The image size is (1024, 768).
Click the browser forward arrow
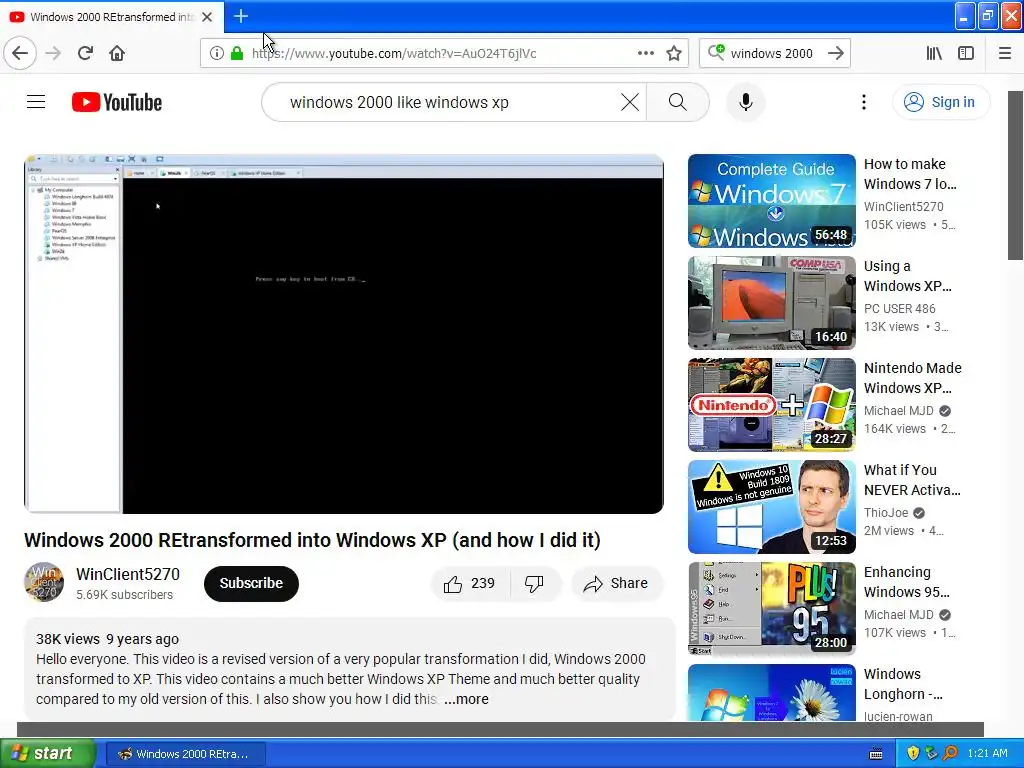click(x=53, y=53)
